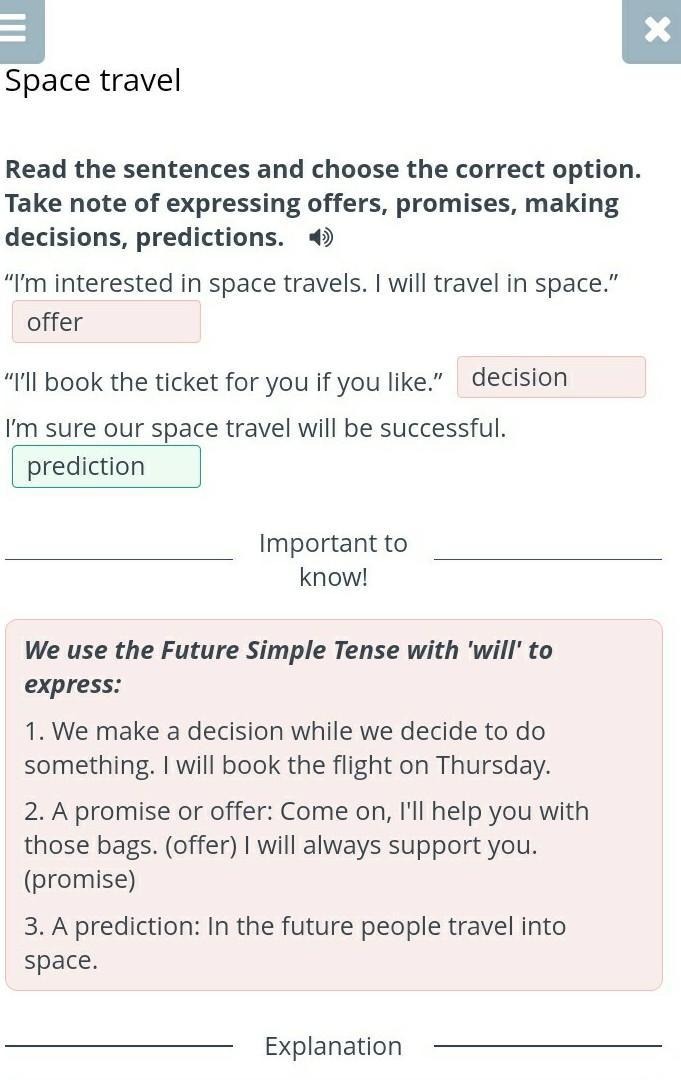The image size is (681, 1080).
Task: Click the sentence "I'll book the ticket"
Action: pos(224,382)
